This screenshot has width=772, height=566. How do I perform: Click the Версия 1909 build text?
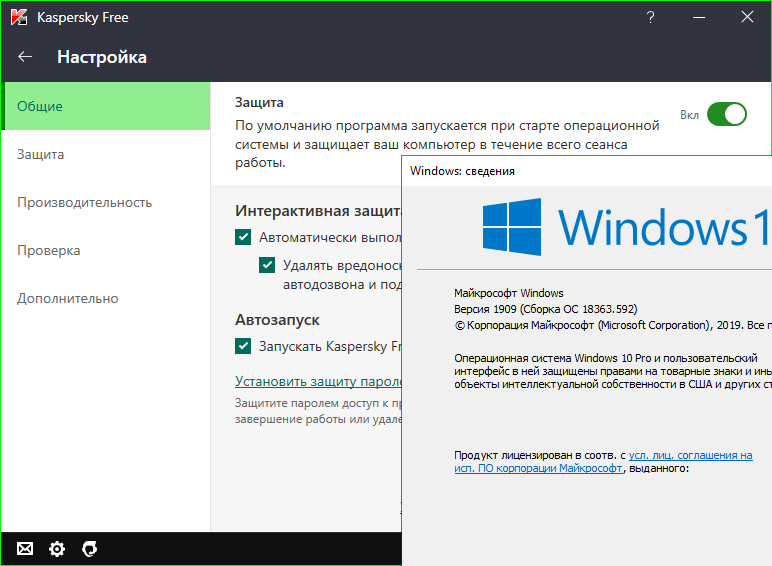click(x=546, y=309)
